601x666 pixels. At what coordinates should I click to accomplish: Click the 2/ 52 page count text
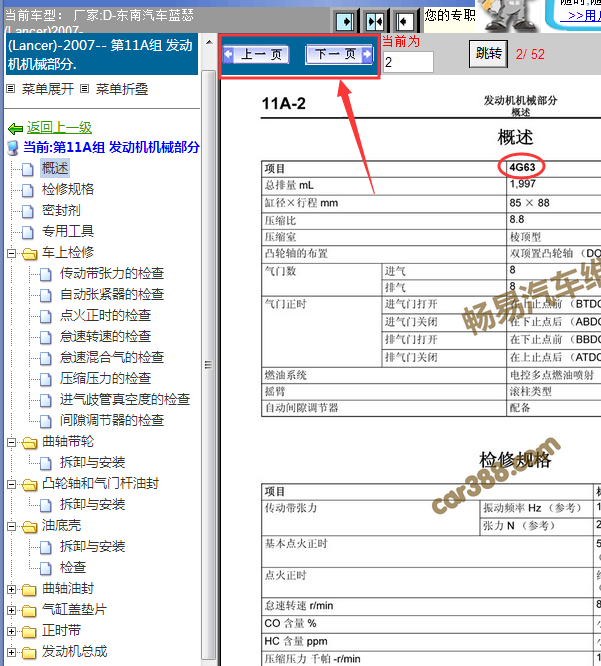(x=530, y=54)
